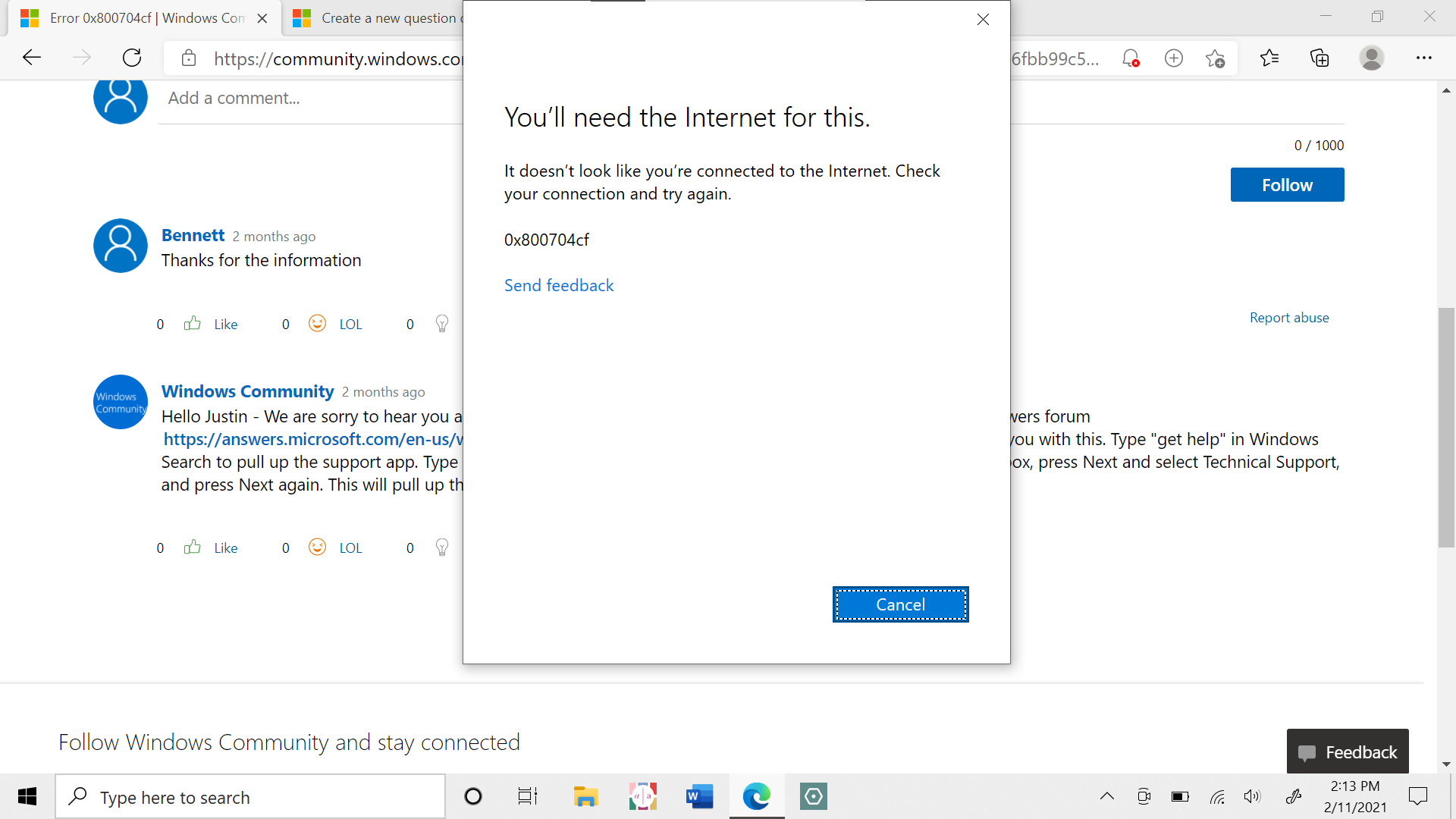
Task: Click the browser profile avatar icon
Action: pyautogui.click(x=1371, y=58)
